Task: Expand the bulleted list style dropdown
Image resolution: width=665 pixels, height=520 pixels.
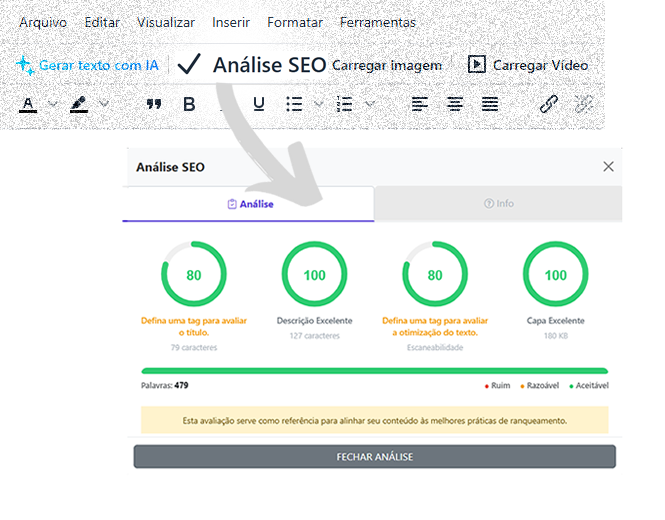Action: [x=319, y=103]
